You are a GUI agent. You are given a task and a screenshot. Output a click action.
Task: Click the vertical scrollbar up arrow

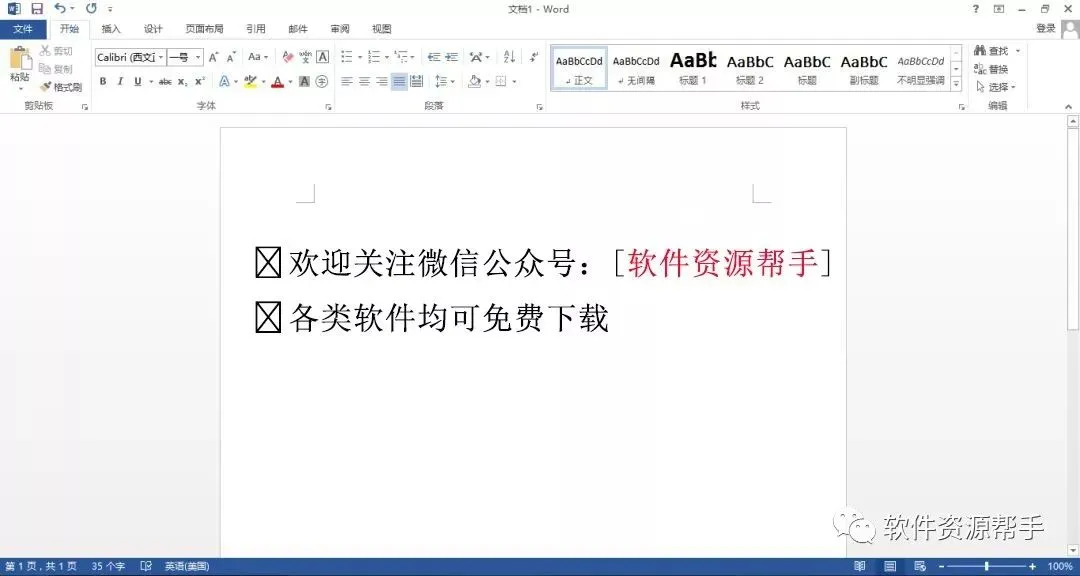coord(1073,122)
